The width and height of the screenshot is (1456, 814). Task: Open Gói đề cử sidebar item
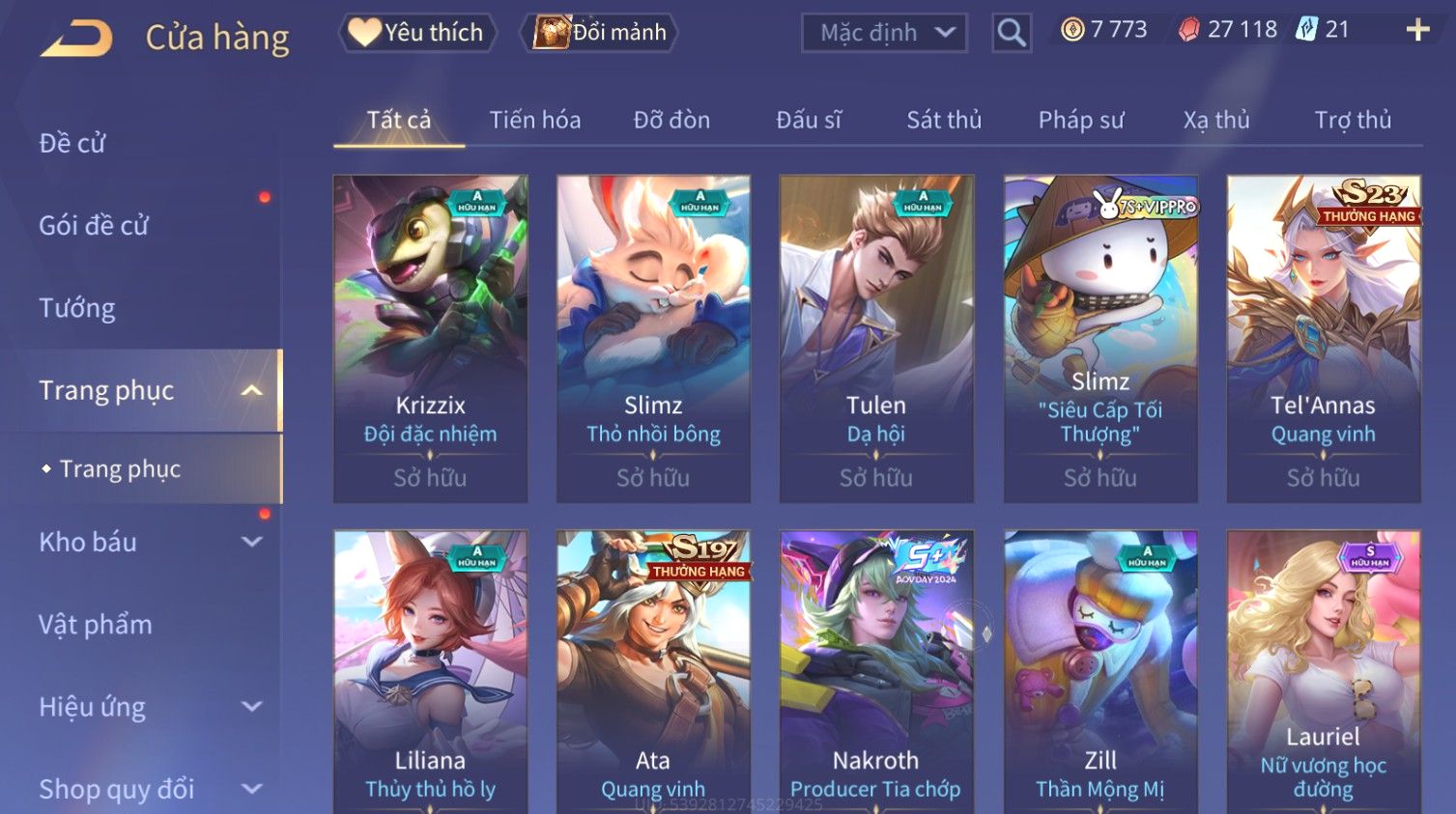(94, 226)
